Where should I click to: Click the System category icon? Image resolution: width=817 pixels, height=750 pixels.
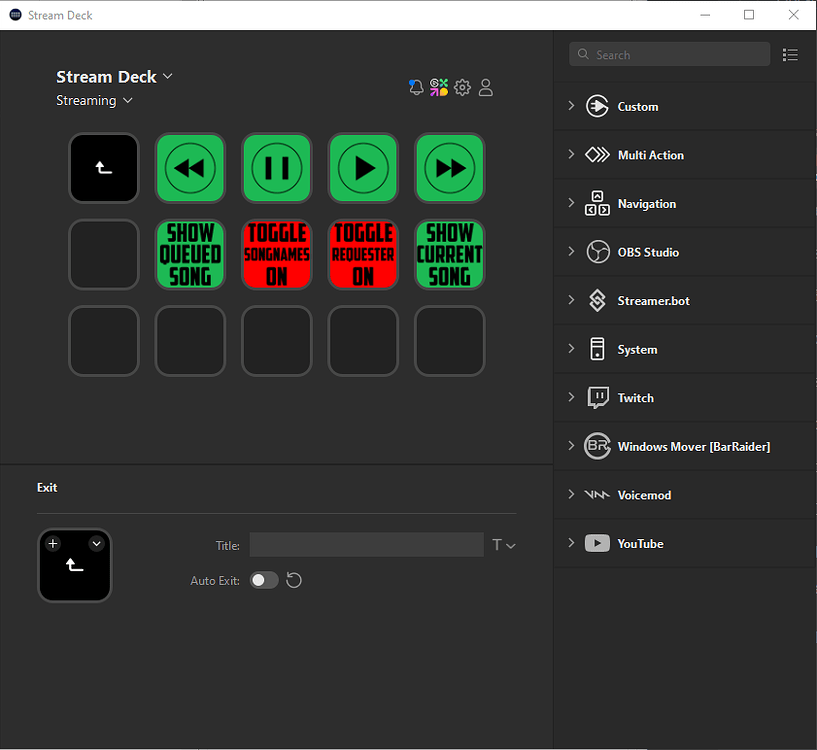coord(597,349)
